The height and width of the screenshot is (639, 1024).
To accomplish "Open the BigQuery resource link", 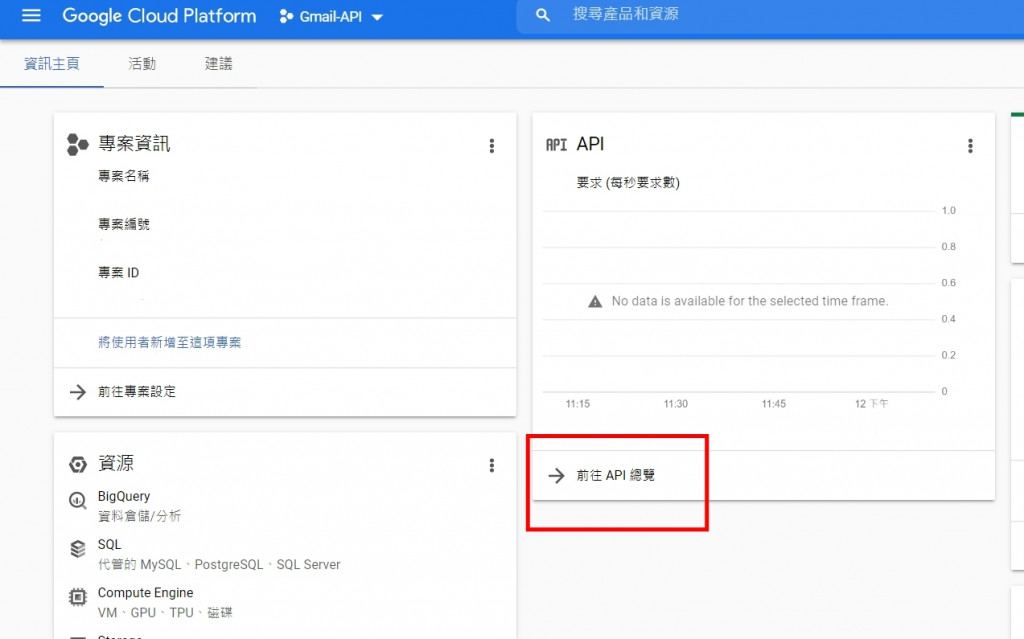I will pyautogui.click(x=124, y=496).
